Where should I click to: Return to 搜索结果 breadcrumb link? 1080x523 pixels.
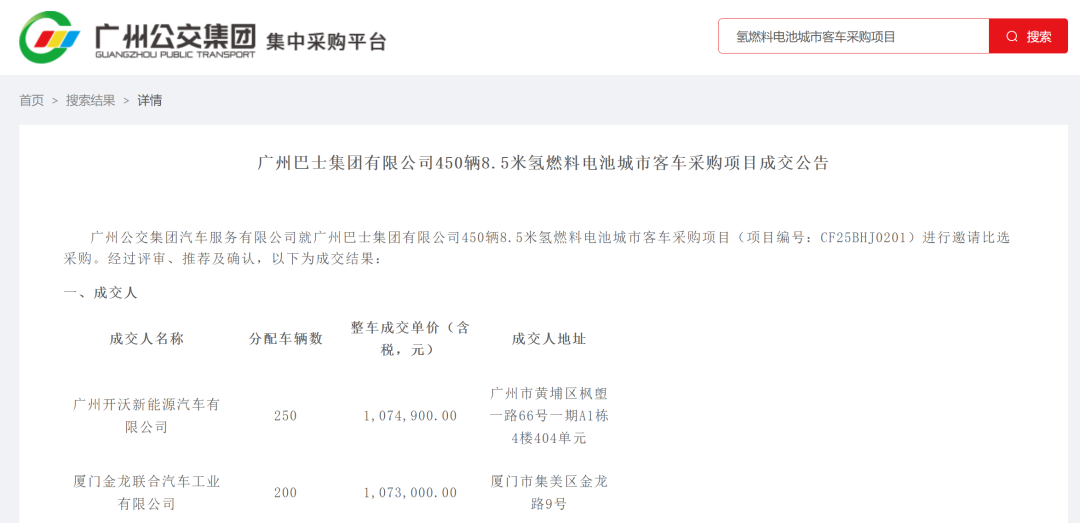click(x=91, y=100)
